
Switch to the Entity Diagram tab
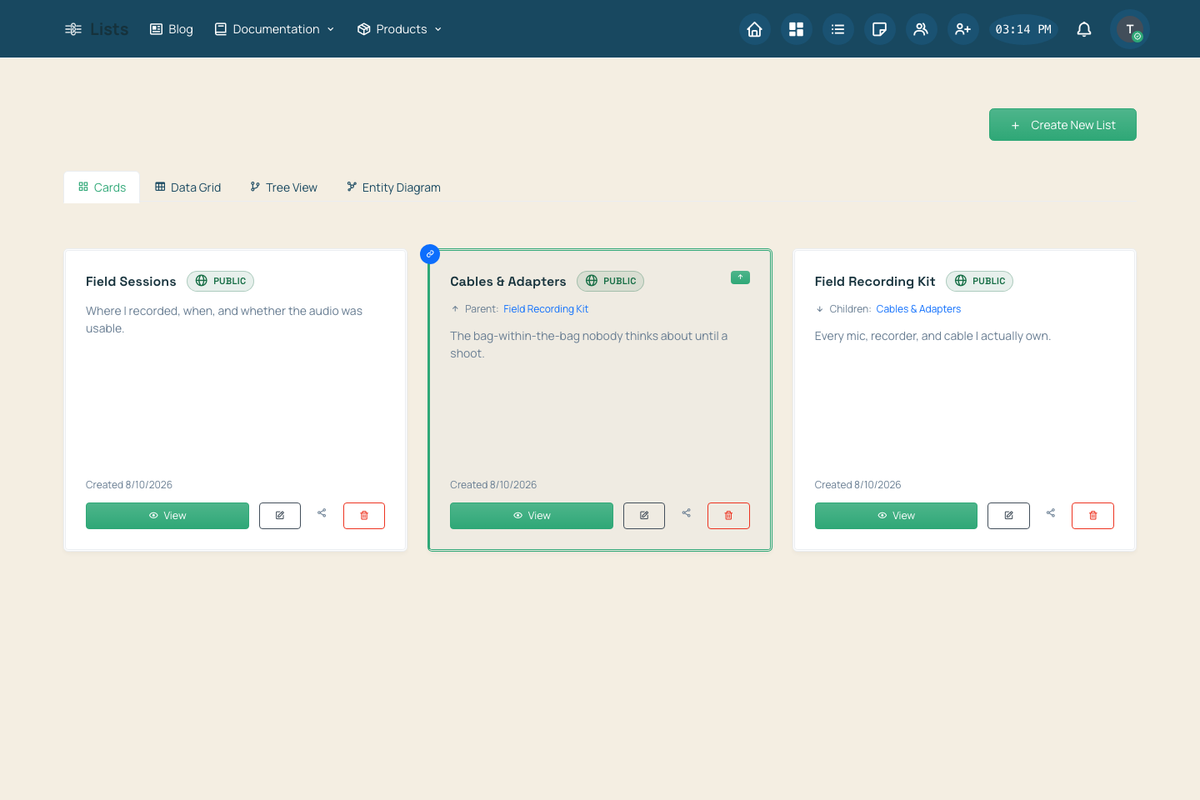(x=393, y=187)
